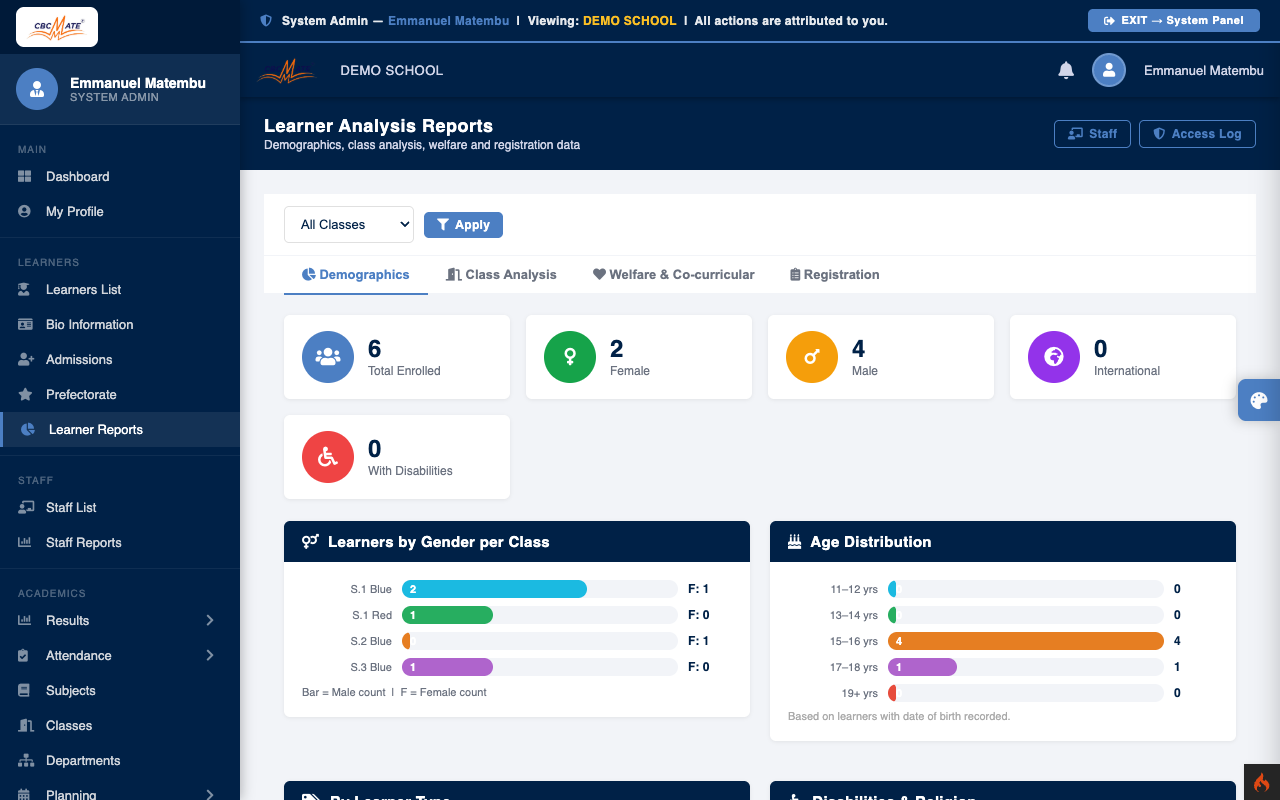1280x800 pixels.
Task: Open the Registration tab
Action: [835, 274]
